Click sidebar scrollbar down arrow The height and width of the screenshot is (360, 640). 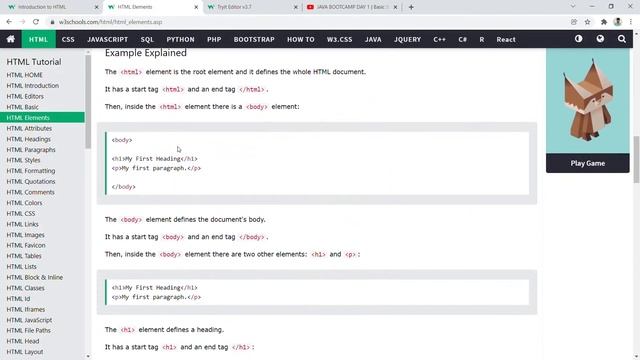88,356
